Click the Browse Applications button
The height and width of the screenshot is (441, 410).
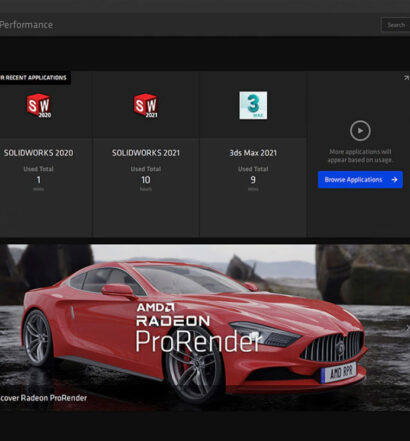coord(360,180)
